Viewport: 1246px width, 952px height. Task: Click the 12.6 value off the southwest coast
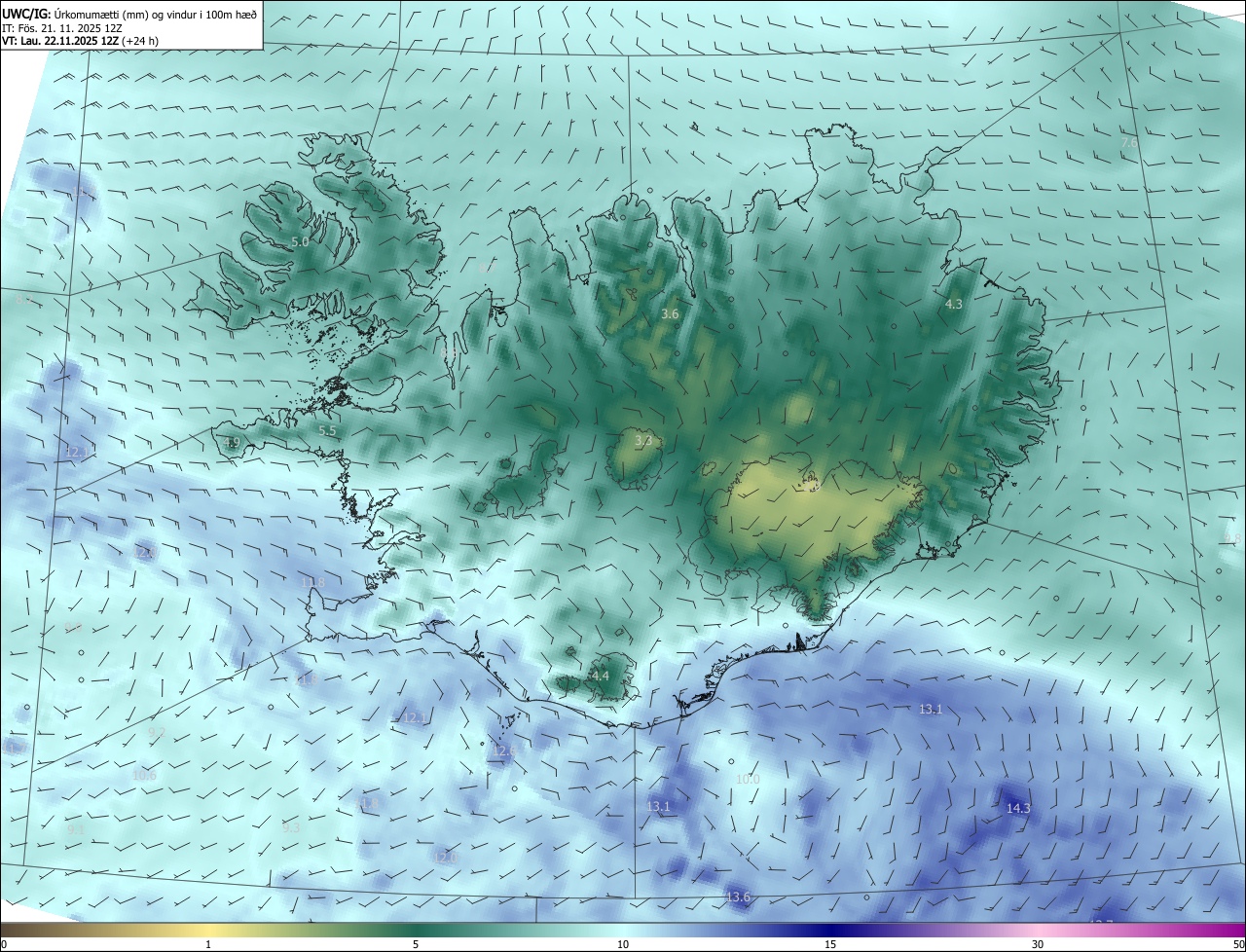(503, 750)
